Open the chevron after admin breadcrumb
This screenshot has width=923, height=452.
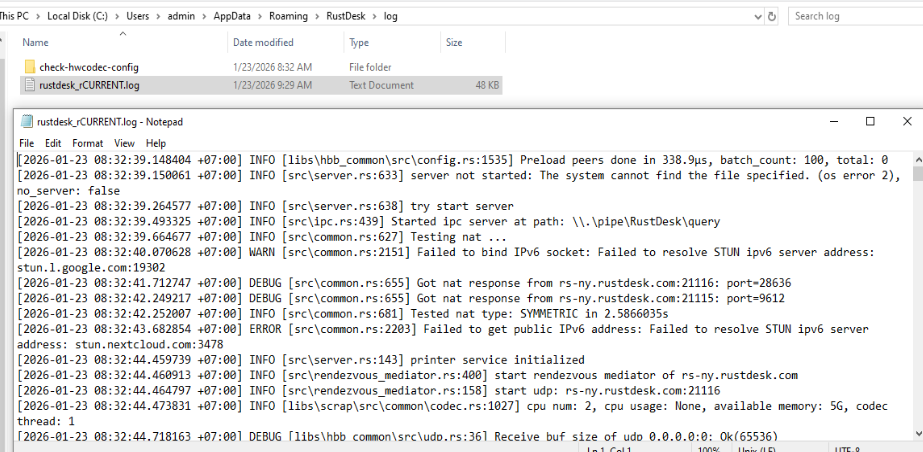(x=204, y=16)
